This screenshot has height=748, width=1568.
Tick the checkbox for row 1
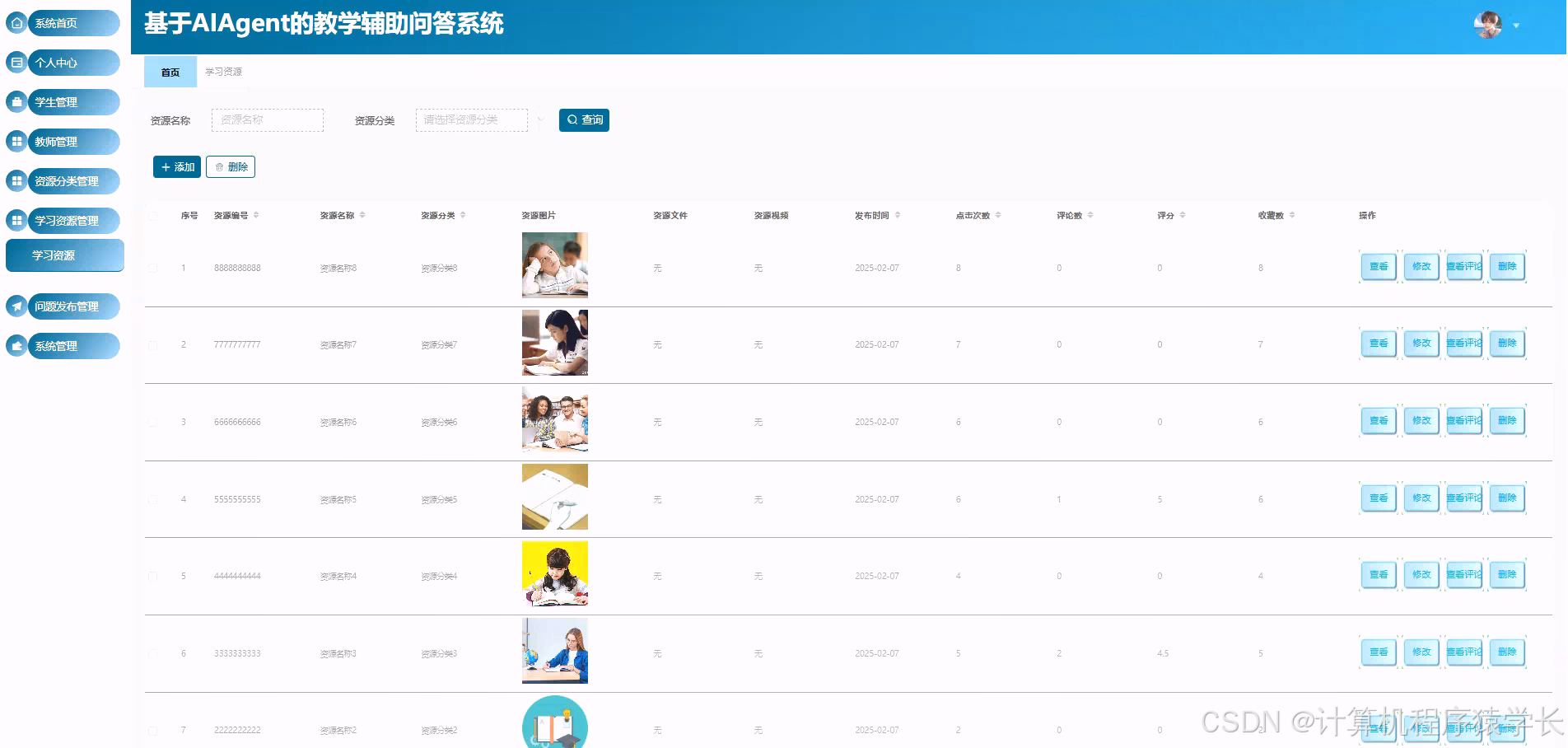coord(152,267)
